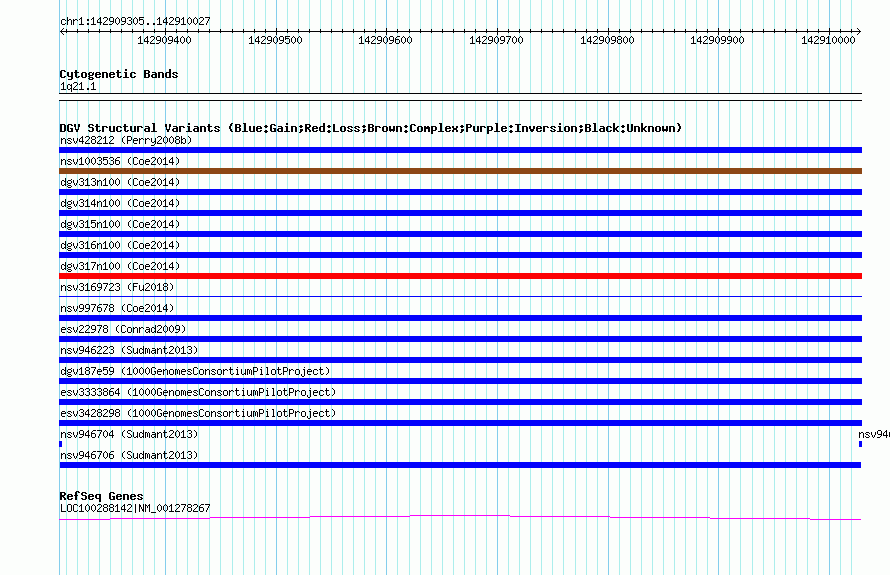Open dgv313n100 (Coe2014) variant label
This screenshot has width=890, height=575.
[x=120, y=182]
